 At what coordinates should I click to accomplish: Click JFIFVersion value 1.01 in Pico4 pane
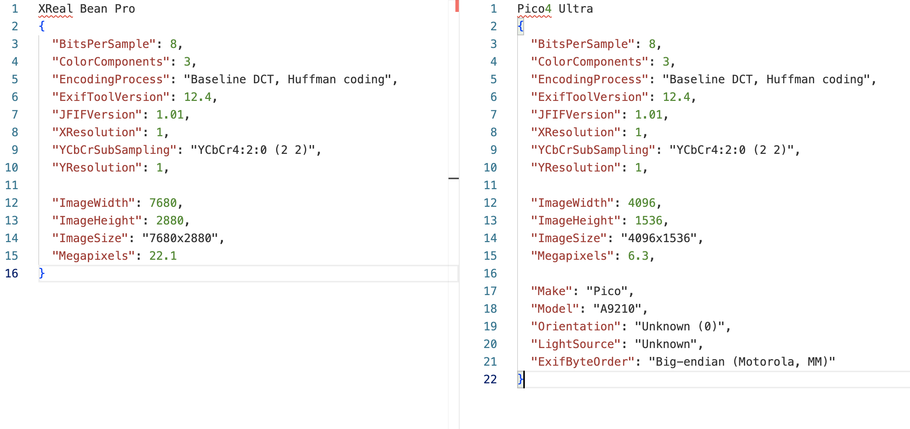click(649, 115)
